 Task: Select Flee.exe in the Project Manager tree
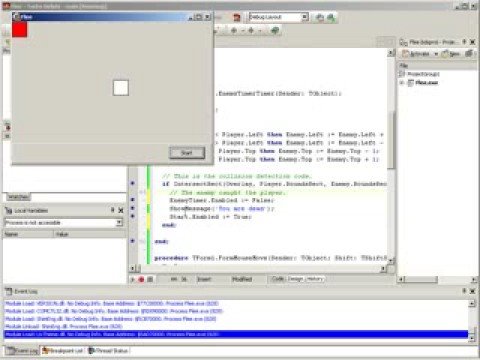(x=426, y=82)
